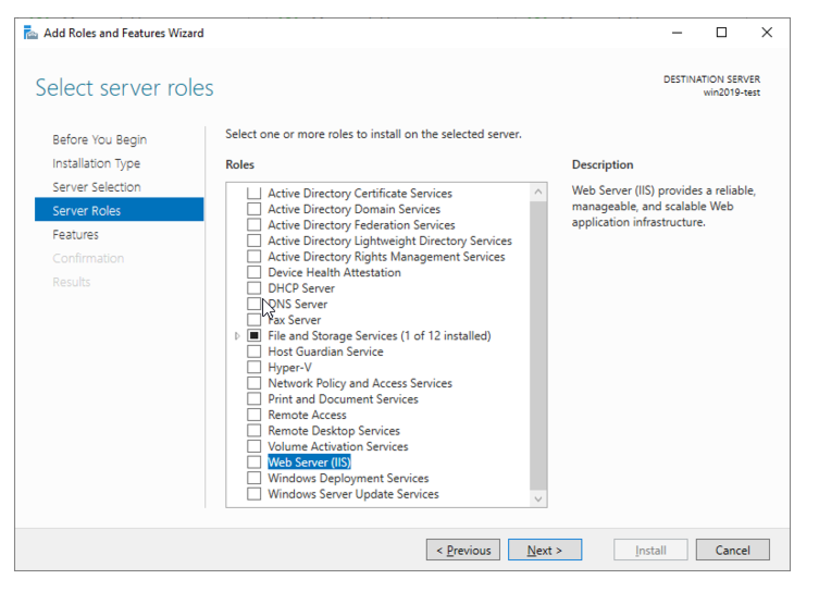Switch to Server Selection step
Image resolution: width=819 pixels, height=592 pixels.
(97, 187)
